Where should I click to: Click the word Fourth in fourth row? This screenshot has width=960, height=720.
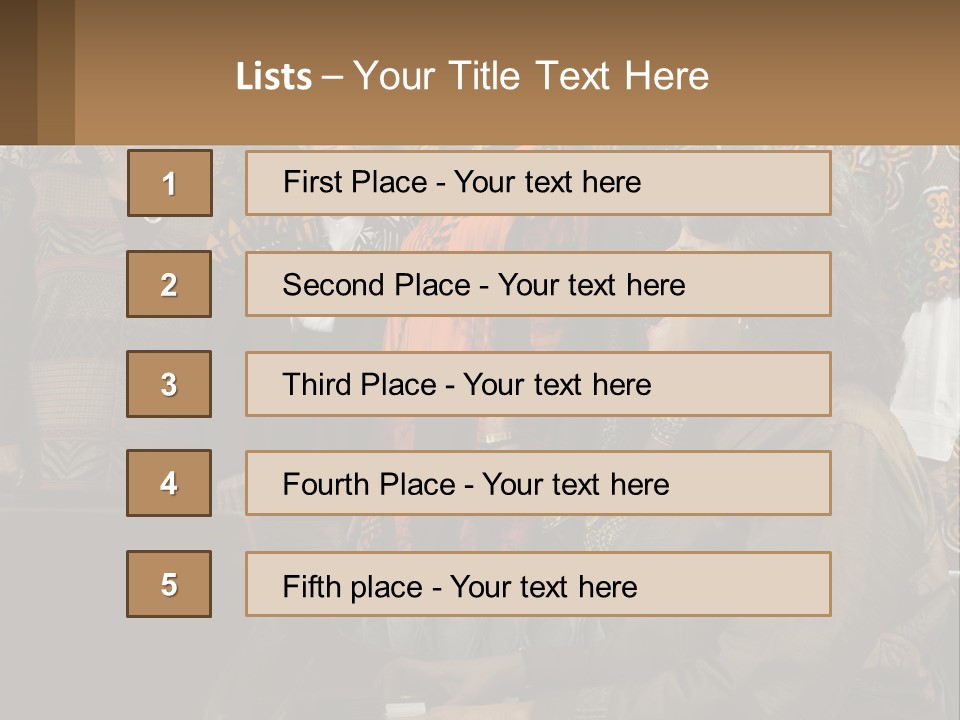pyautogui.click(x=325, y=484)
